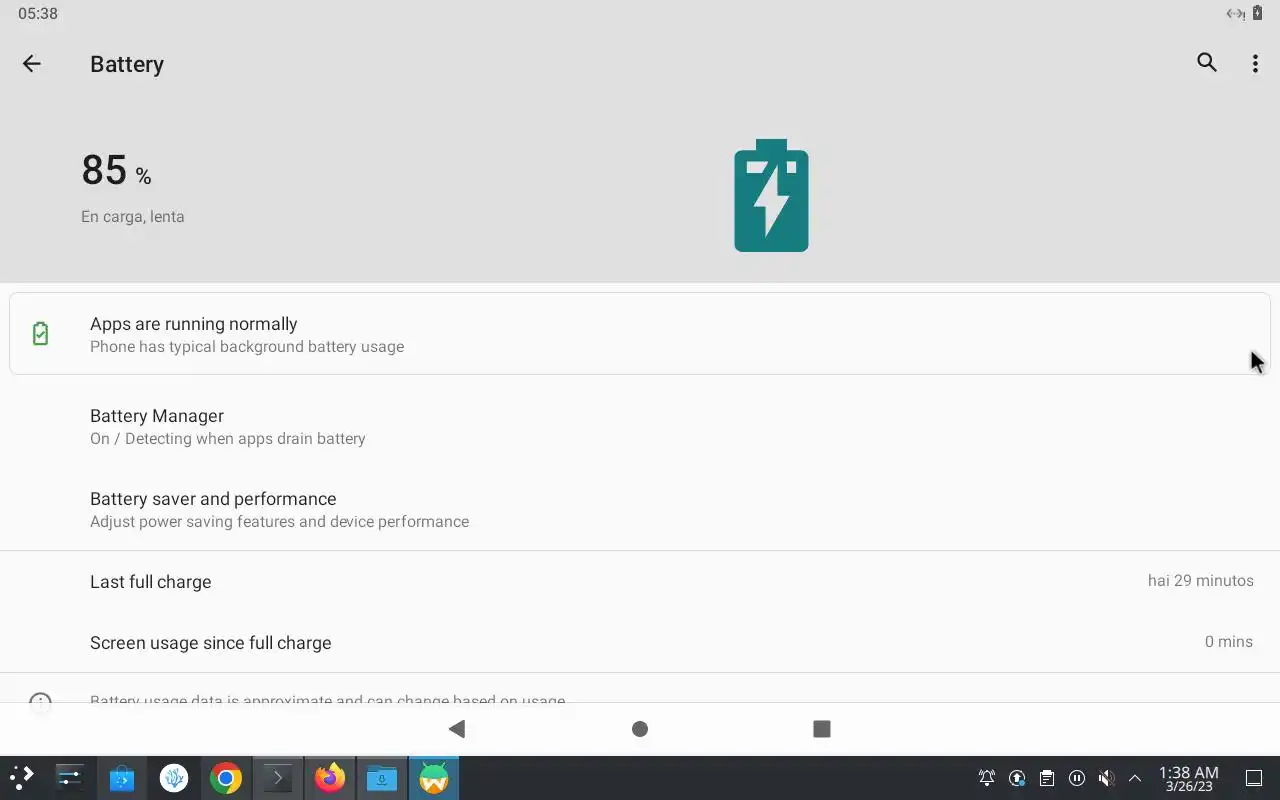Launch Firefox from taskbar

tap(330, 777)
